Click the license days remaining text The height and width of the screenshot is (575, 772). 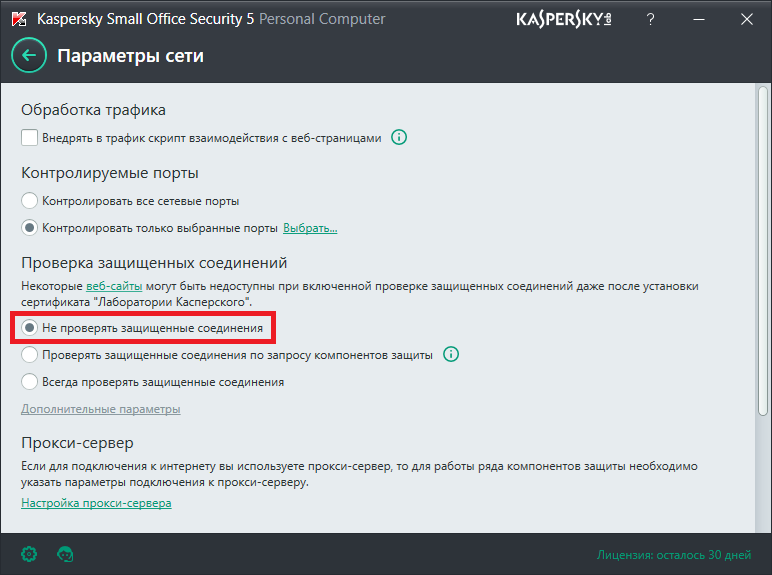click(673, 554)
